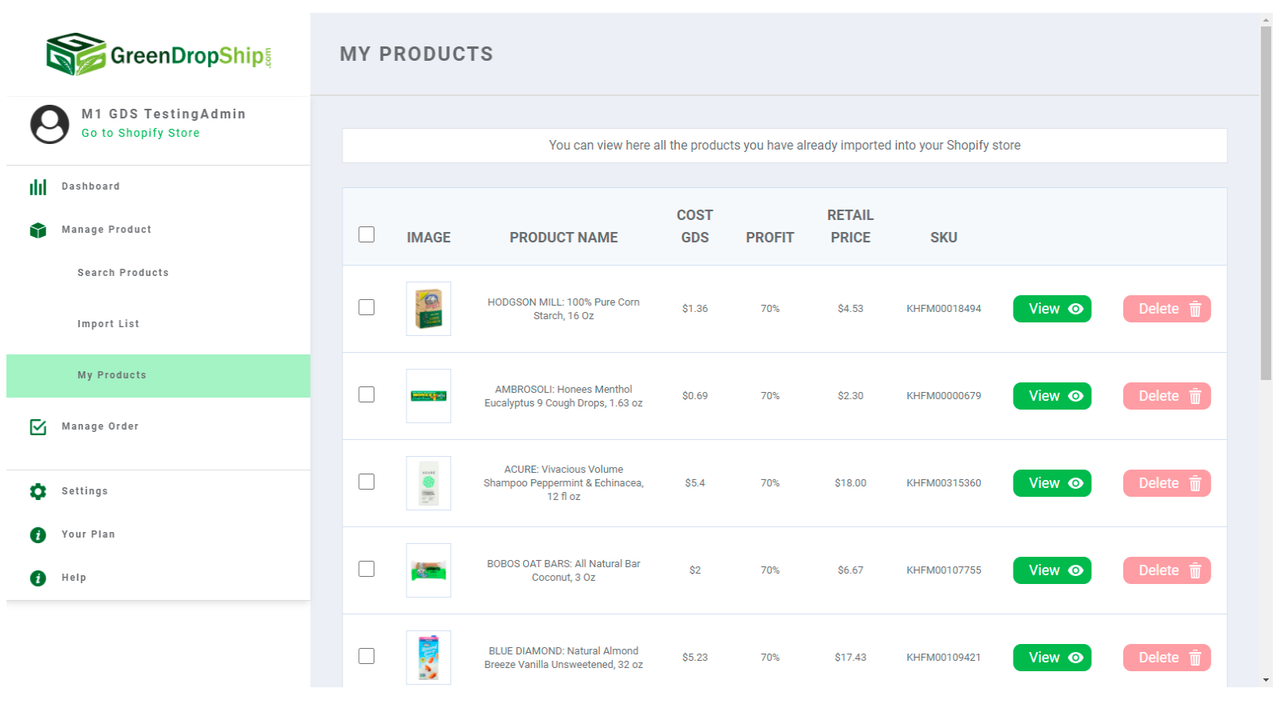The width and height of the screenshot is (1280, 720).
Task: Toggle the select-all checkbox in the table header
Action: pos(366,233)
